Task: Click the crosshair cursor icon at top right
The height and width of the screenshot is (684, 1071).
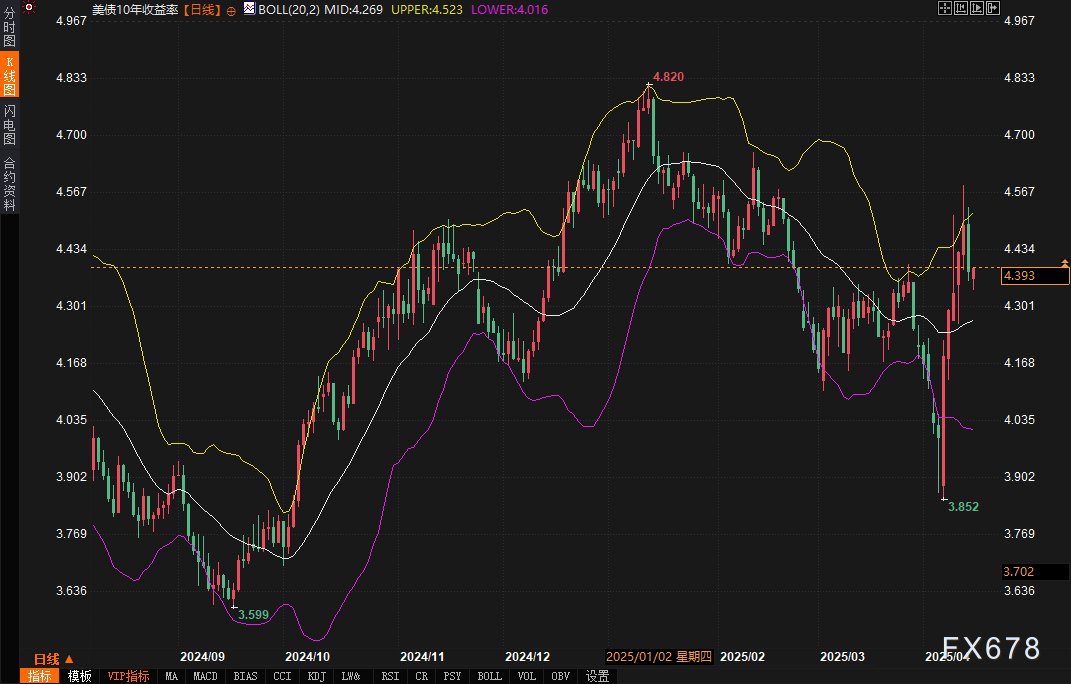Action: click(944, 8)
